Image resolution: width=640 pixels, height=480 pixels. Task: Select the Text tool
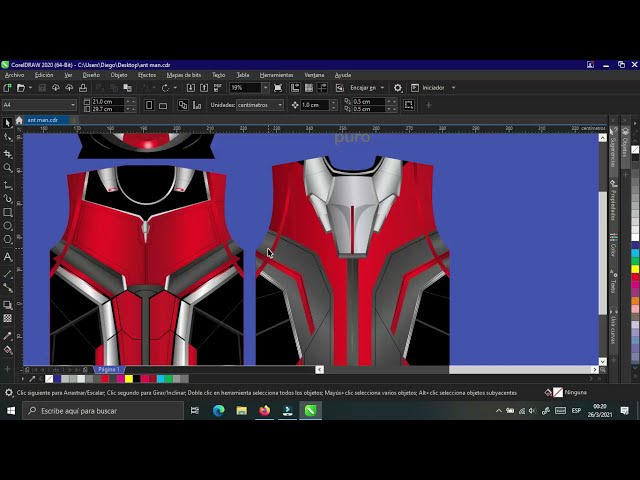pyautogui.click(x=7, y=257)
